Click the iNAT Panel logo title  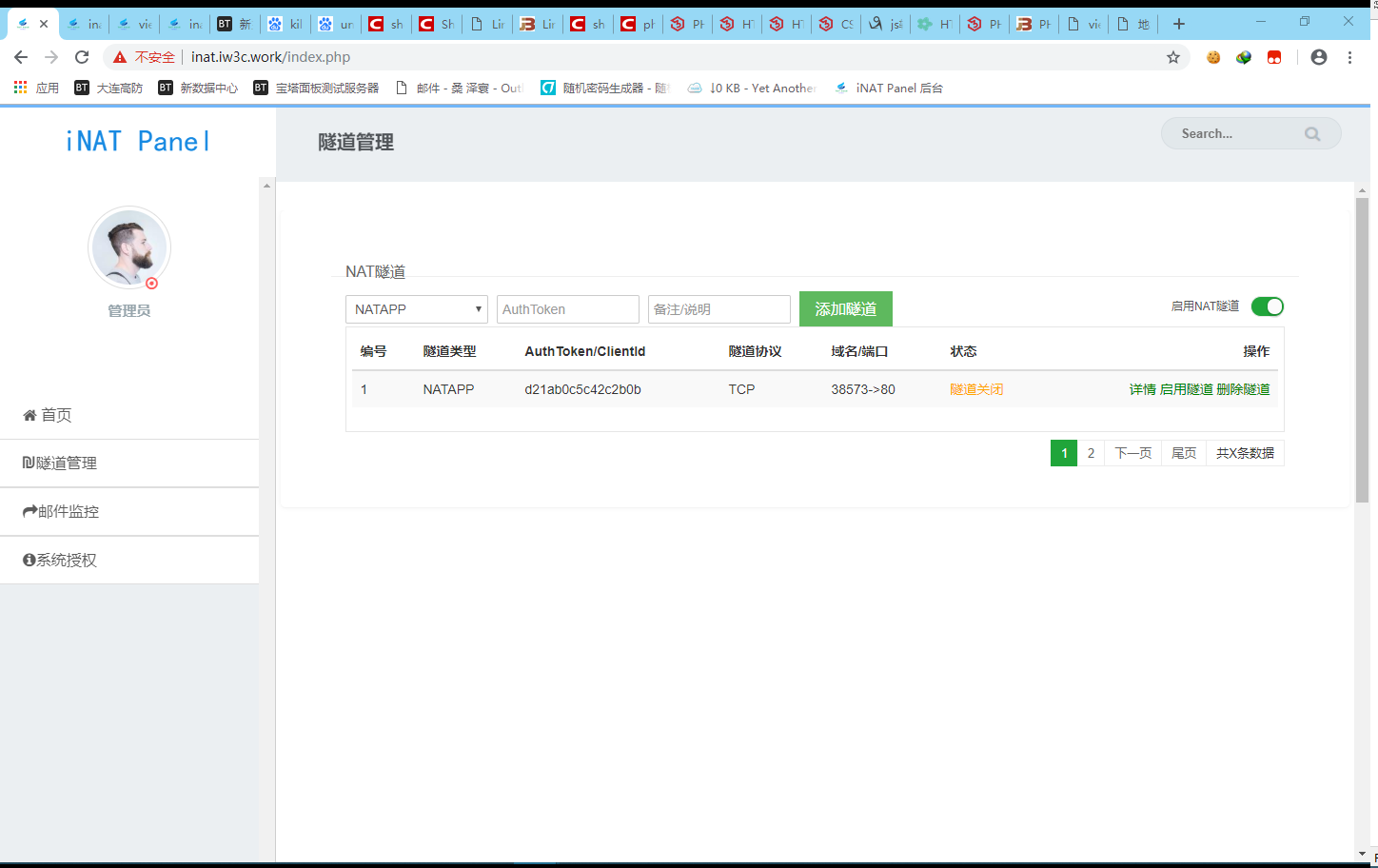click(x=138, y=142)
